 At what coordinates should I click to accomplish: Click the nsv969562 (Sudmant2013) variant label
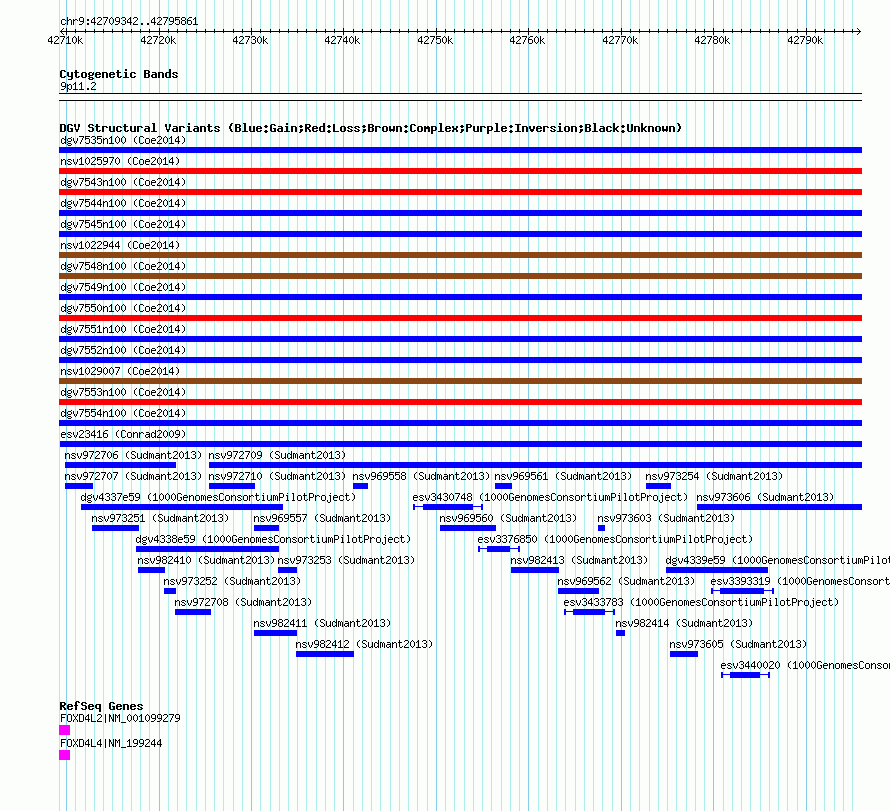626,581
